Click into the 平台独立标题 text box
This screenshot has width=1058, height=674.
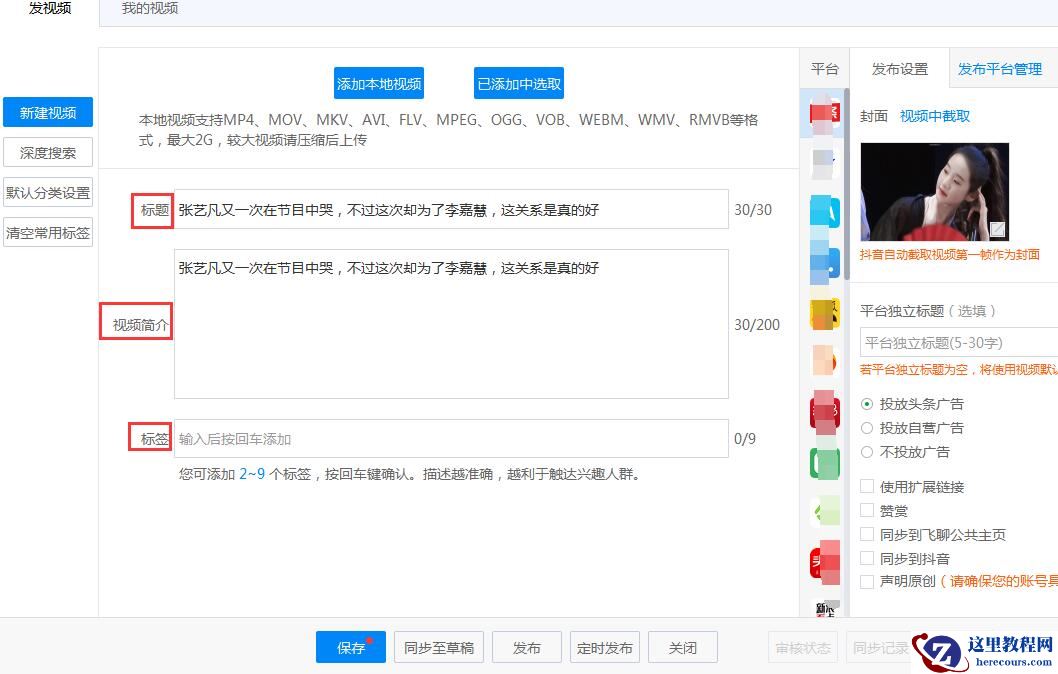[x=955, y=343]
